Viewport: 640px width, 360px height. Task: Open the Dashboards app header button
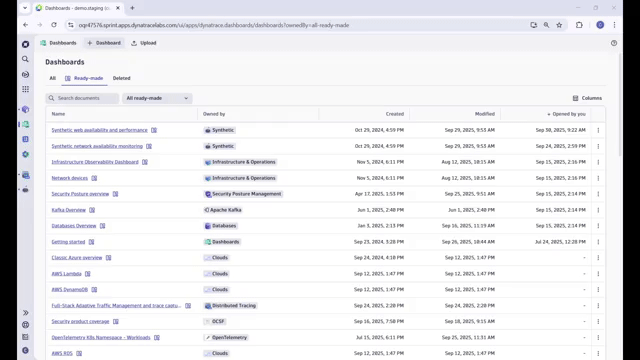58,43
